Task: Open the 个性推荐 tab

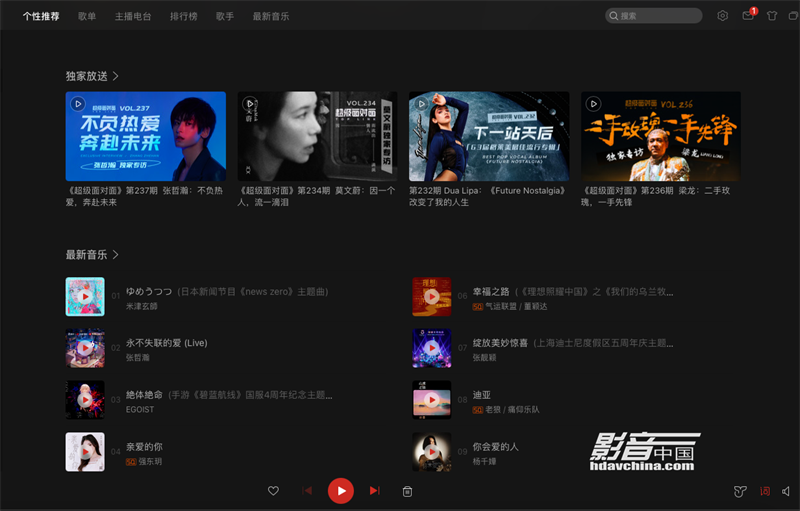Action: tap(41, 16)
